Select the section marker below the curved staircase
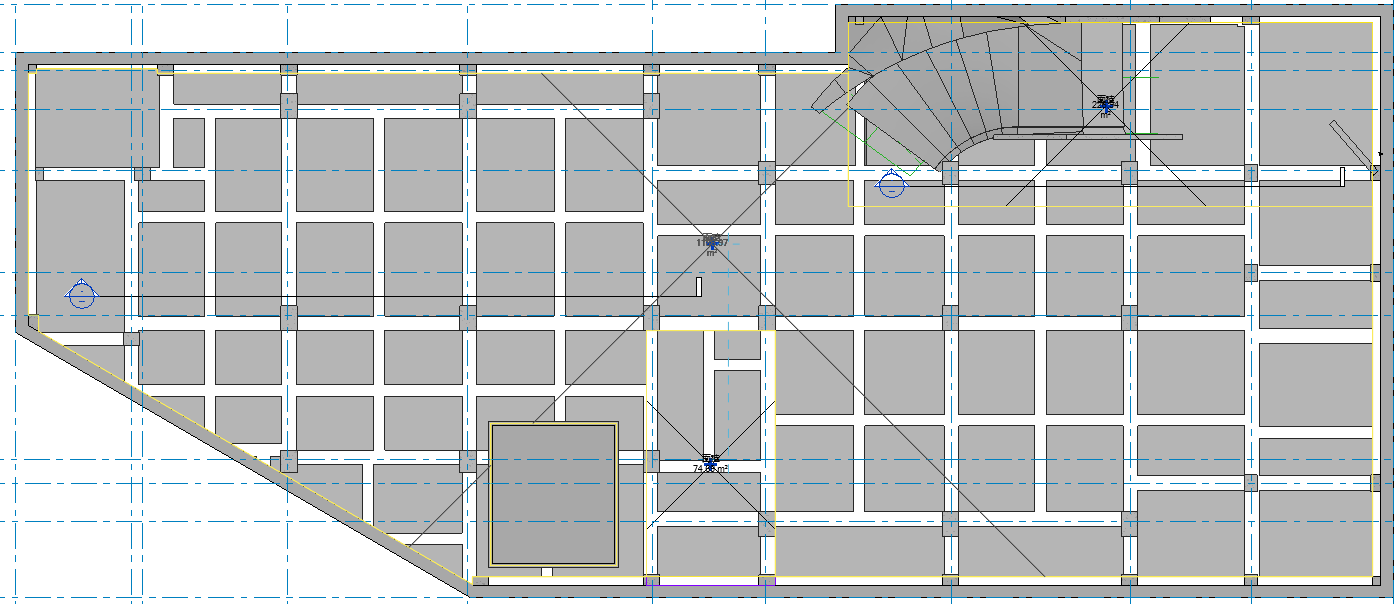 pos(891,184)
